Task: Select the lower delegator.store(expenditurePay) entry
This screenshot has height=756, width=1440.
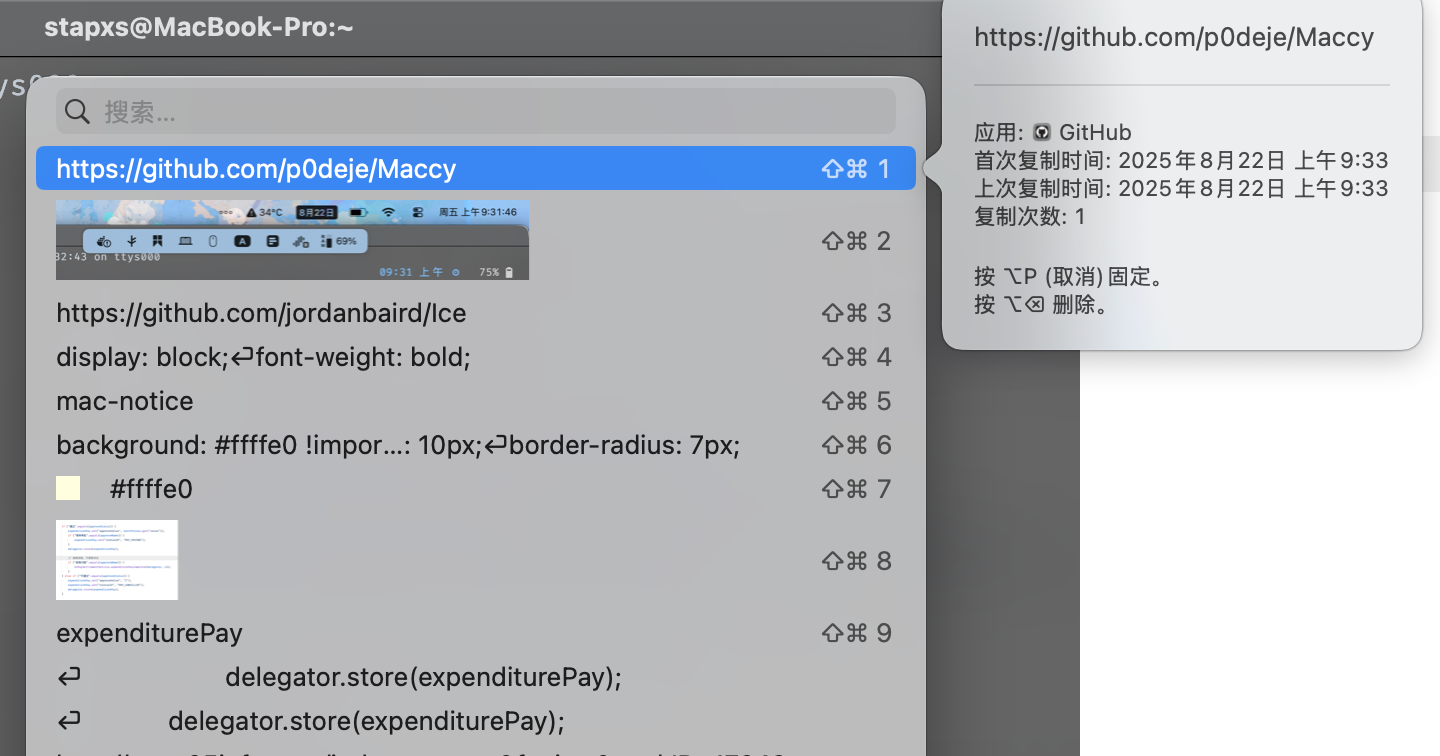Action: 476,721
